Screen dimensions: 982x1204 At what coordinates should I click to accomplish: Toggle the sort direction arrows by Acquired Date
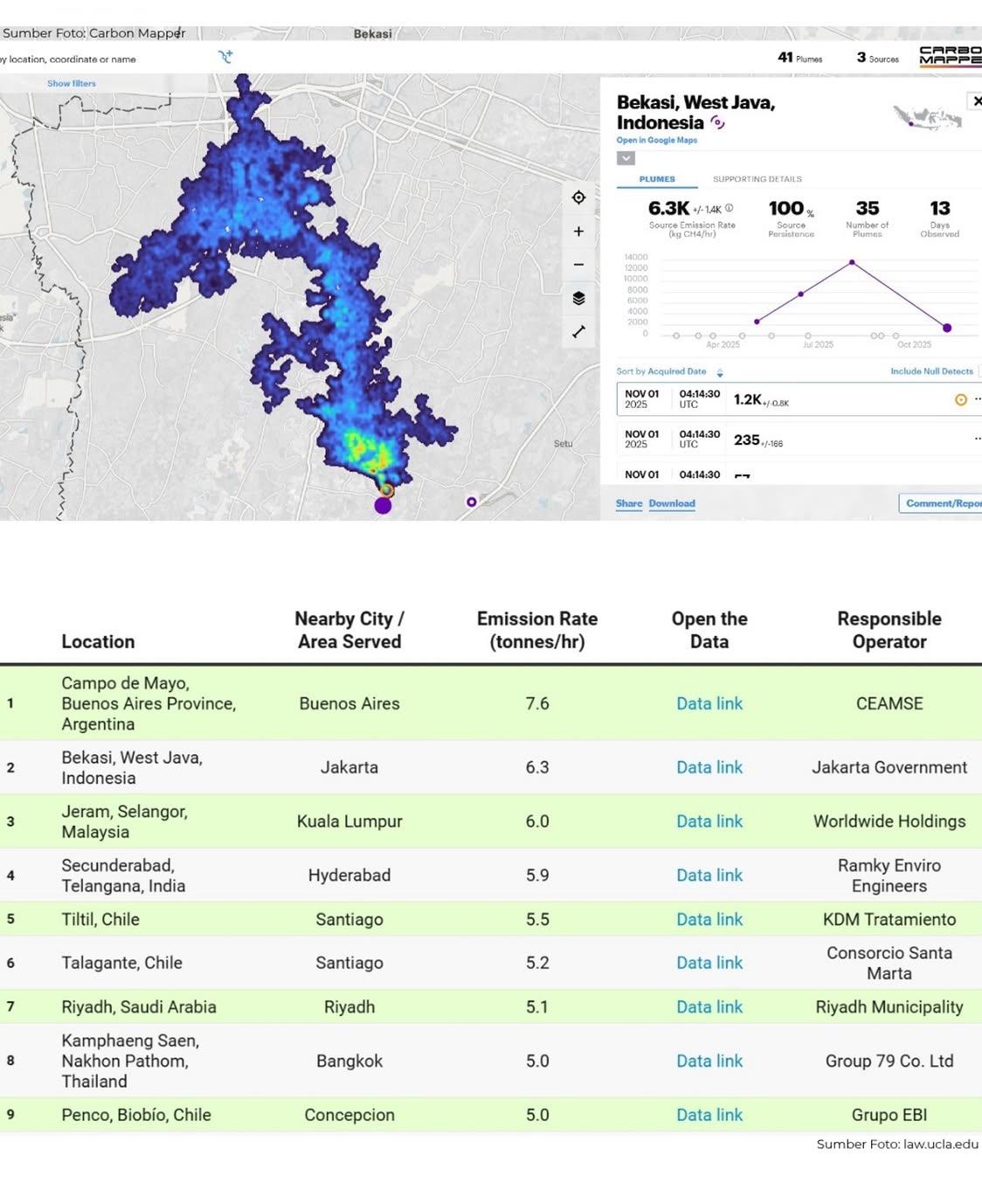pos(720,372)
